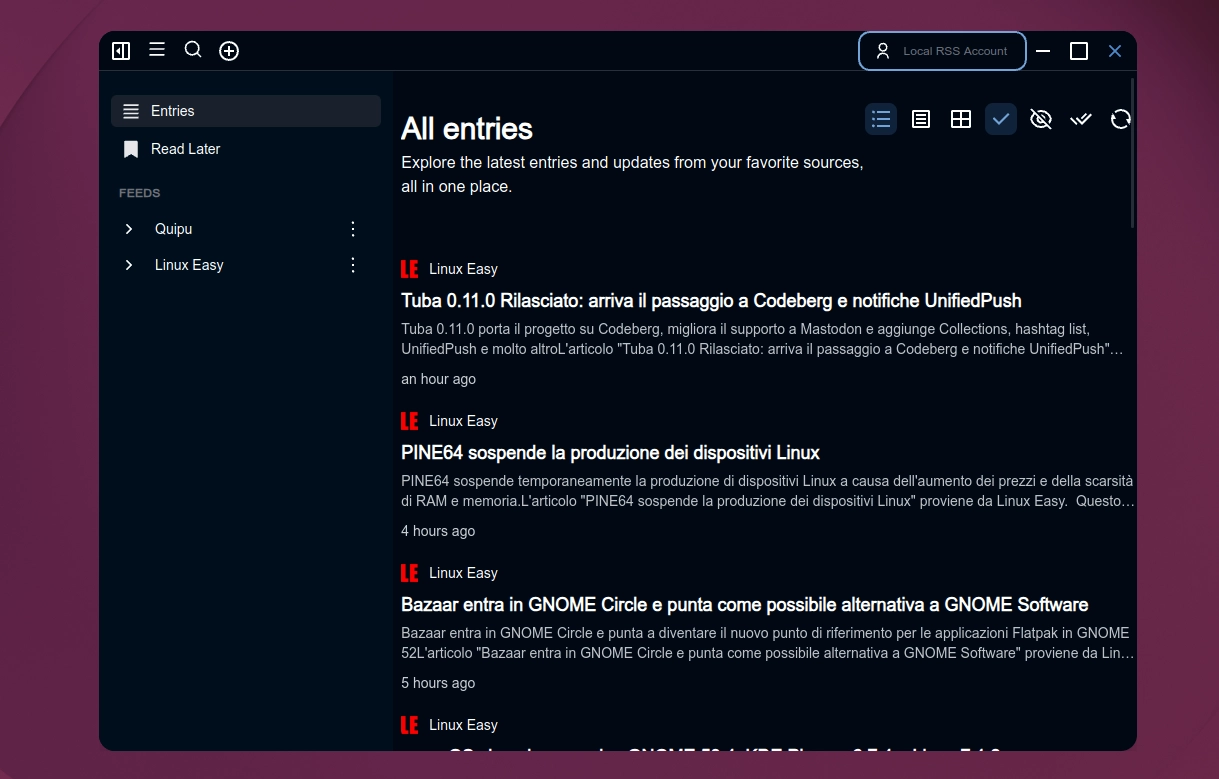This screenshot has height=779, width=1219.
Task: Switch to list view layout
Action: click(x=881, y=120)
